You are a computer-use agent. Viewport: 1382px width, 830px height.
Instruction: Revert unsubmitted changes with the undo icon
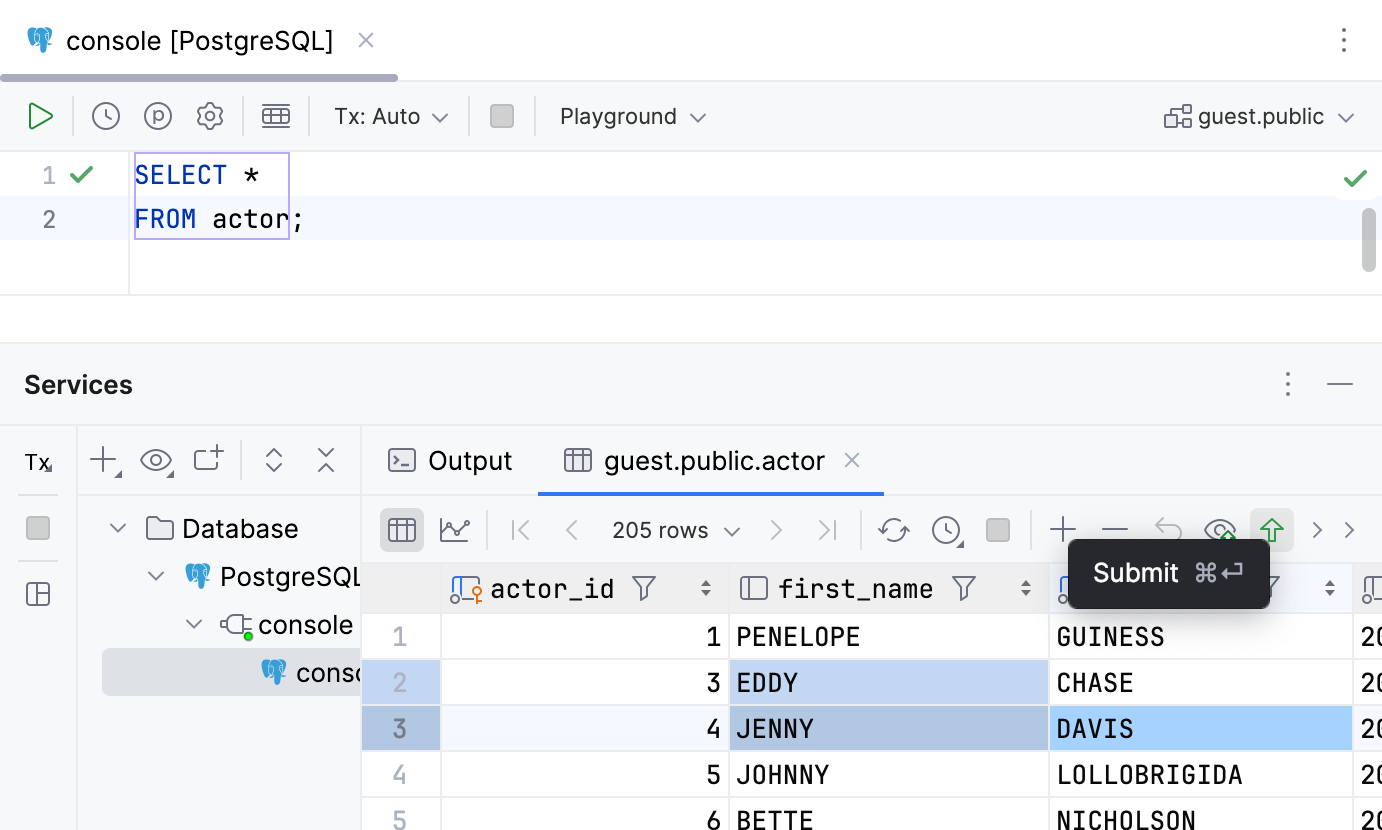(1167, 529)
